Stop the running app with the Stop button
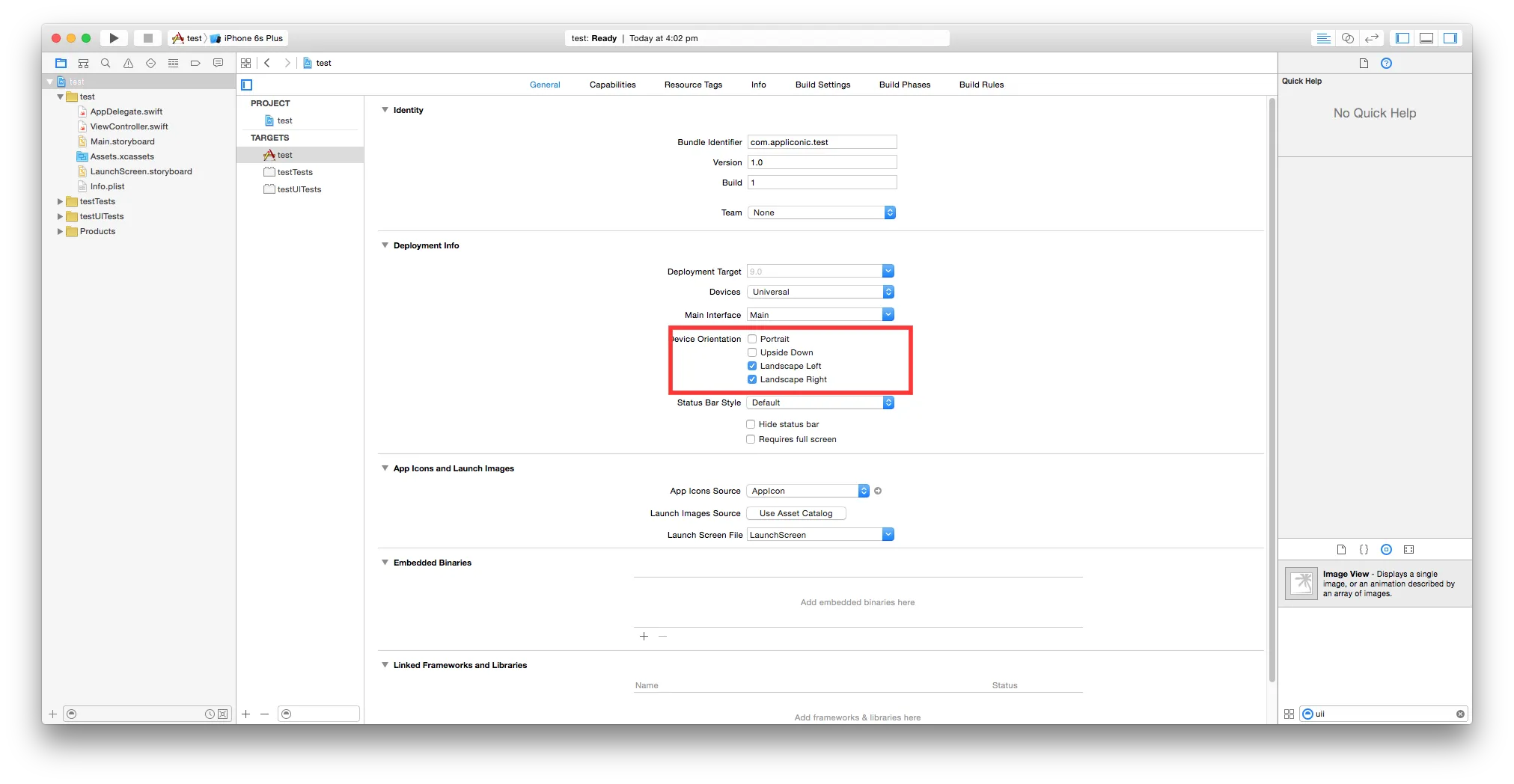1514x784 pixels. [147, 38]
